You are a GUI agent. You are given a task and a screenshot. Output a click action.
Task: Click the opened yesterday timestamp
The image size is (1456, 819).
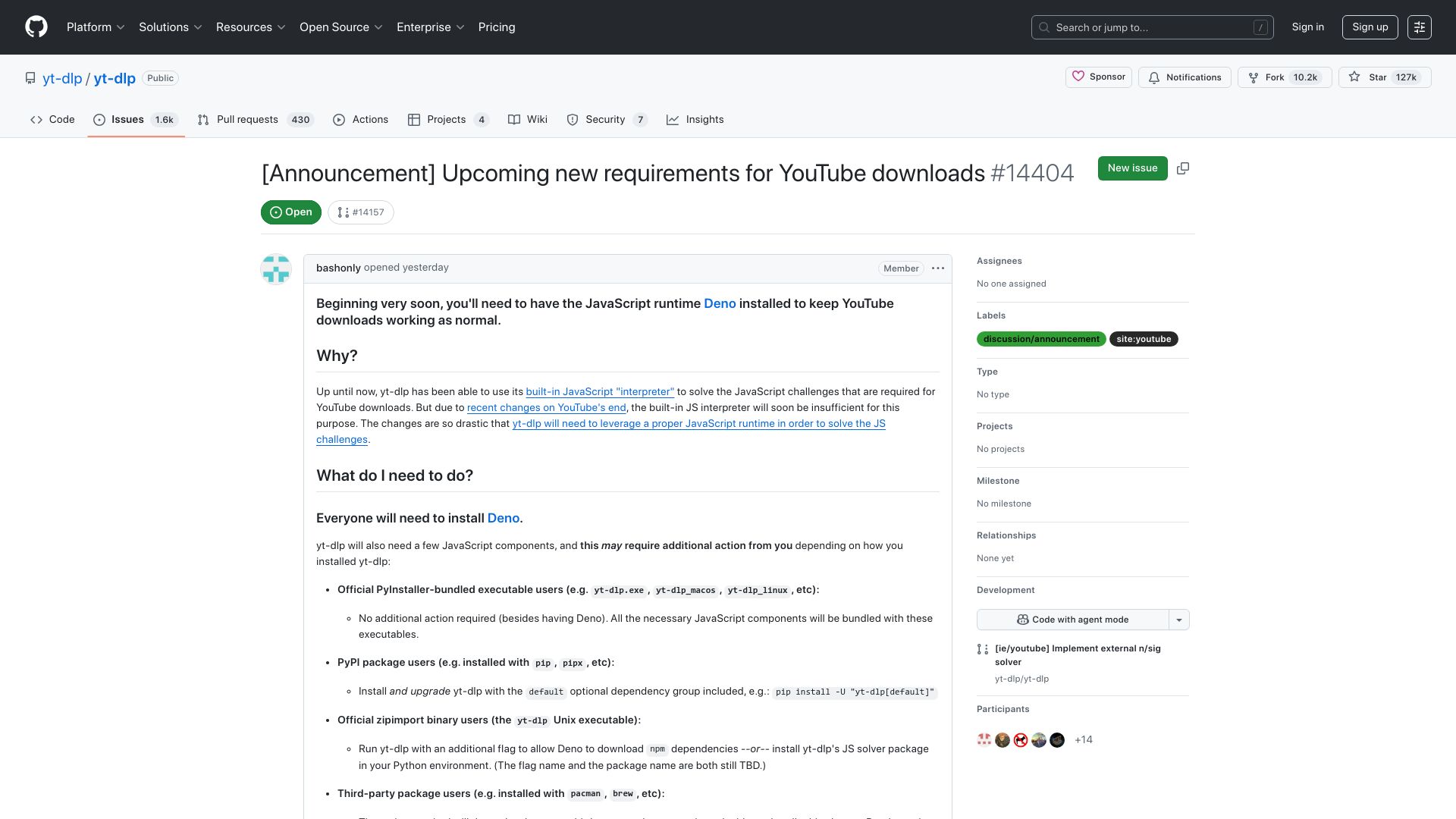[x=406, y=268]
